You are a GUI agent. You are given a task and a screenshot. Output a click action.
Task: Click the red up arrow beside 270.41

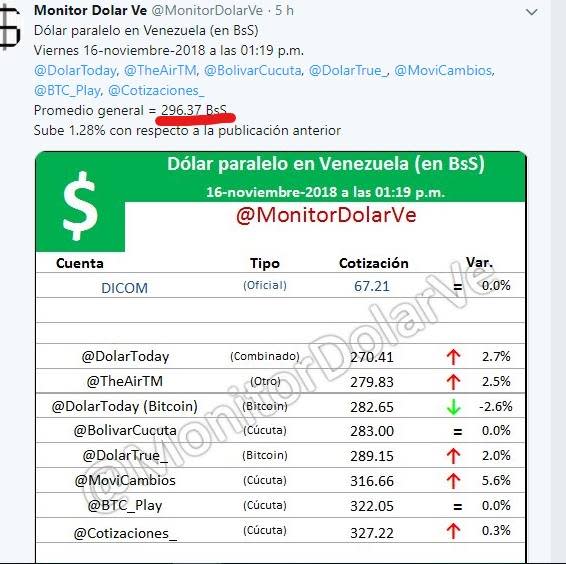[453, 357]
